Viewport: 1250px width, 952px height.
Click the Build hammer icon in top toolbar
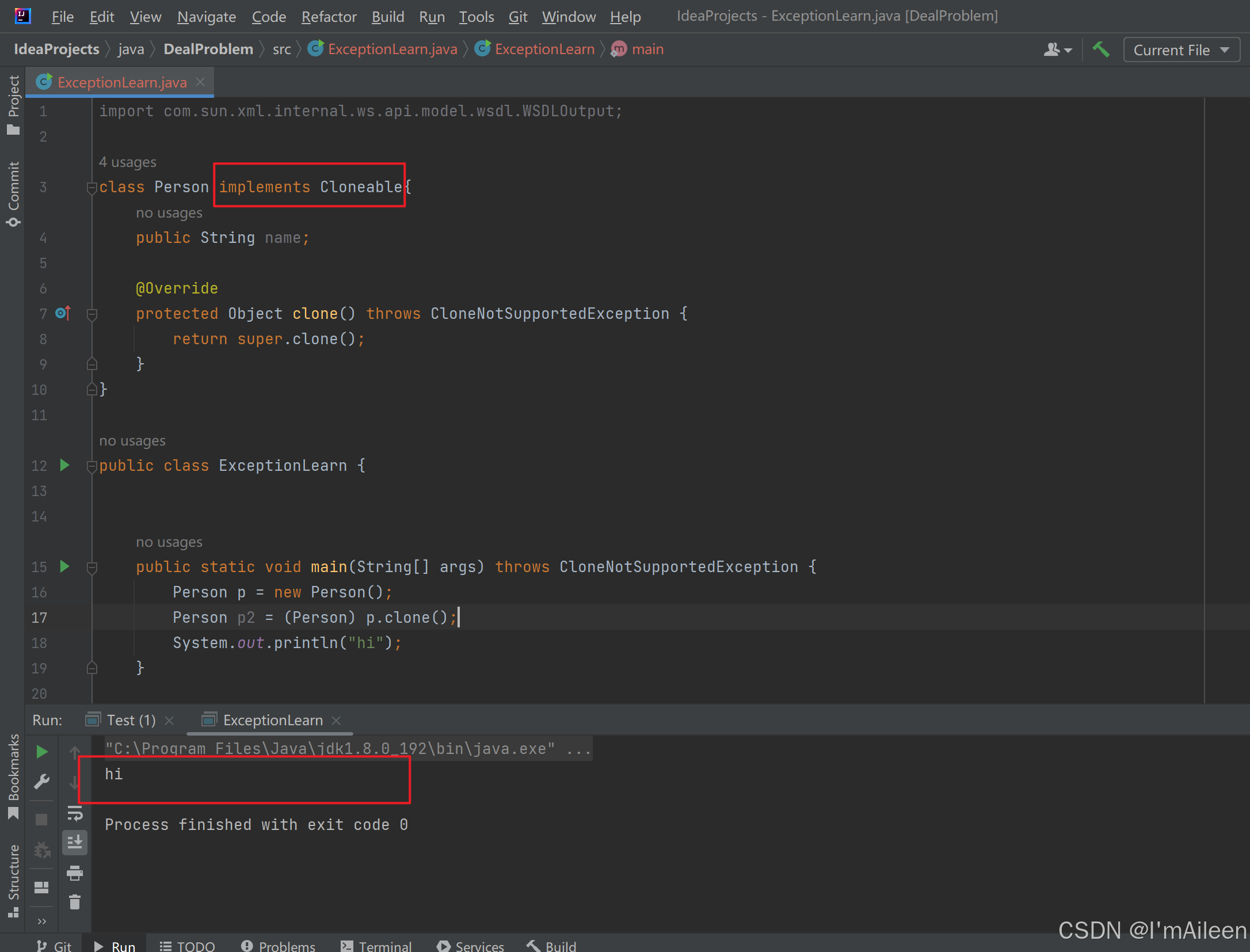(x=1101, y=49)
